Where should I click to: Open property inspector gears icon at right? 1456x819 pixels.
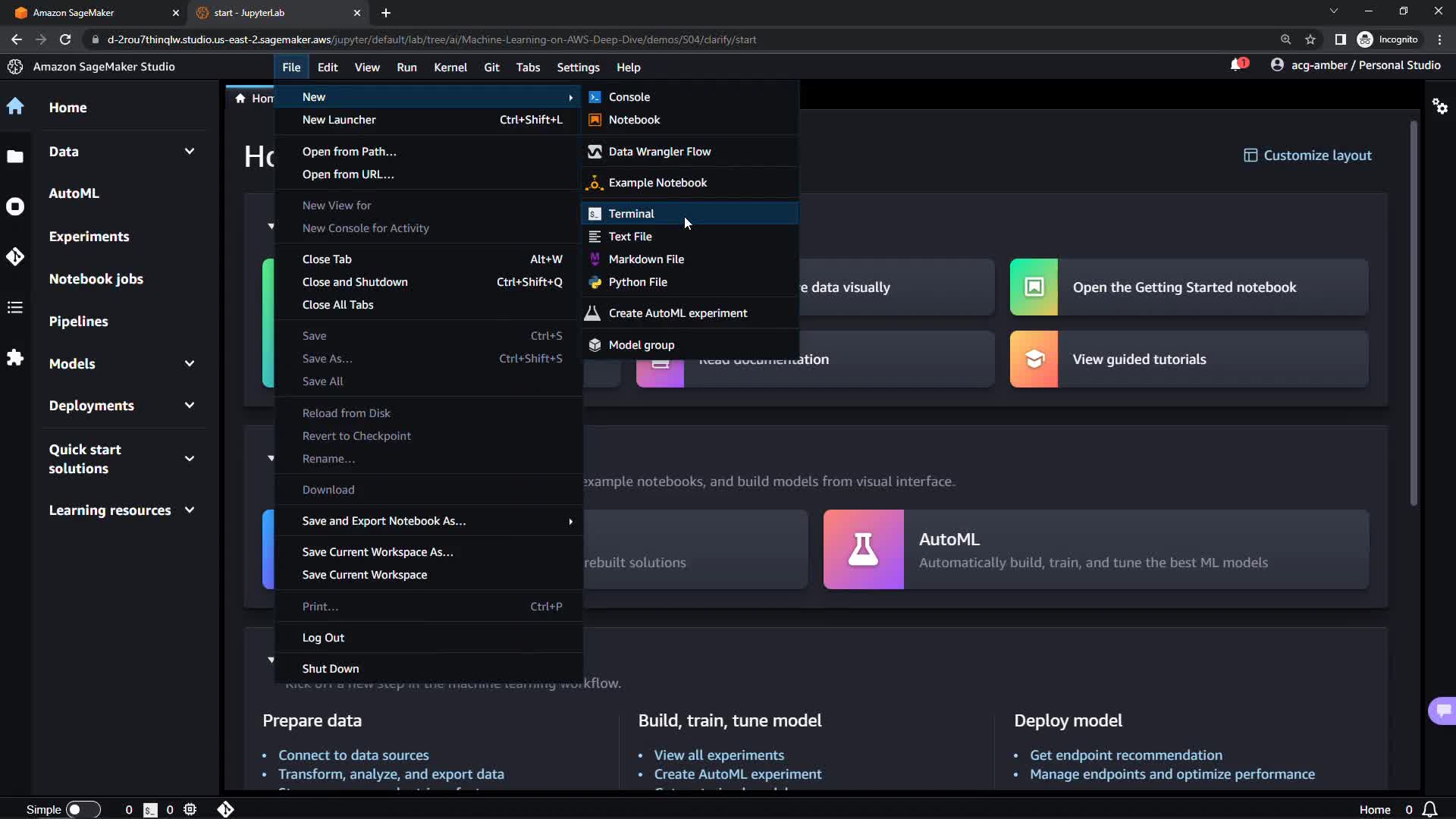(x=1439, y=106)
